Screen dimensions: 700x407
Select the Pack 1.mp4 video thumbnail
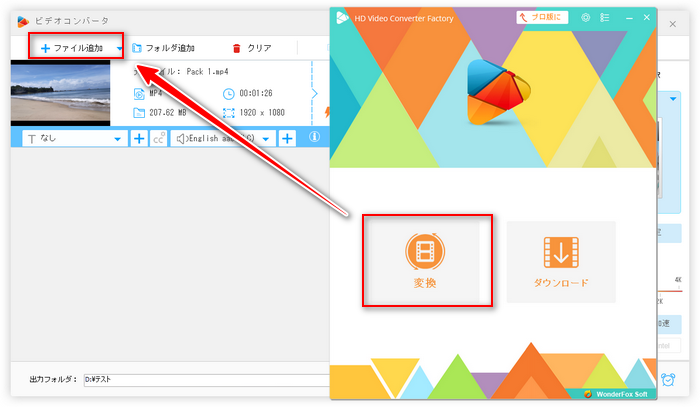(60, 93)
